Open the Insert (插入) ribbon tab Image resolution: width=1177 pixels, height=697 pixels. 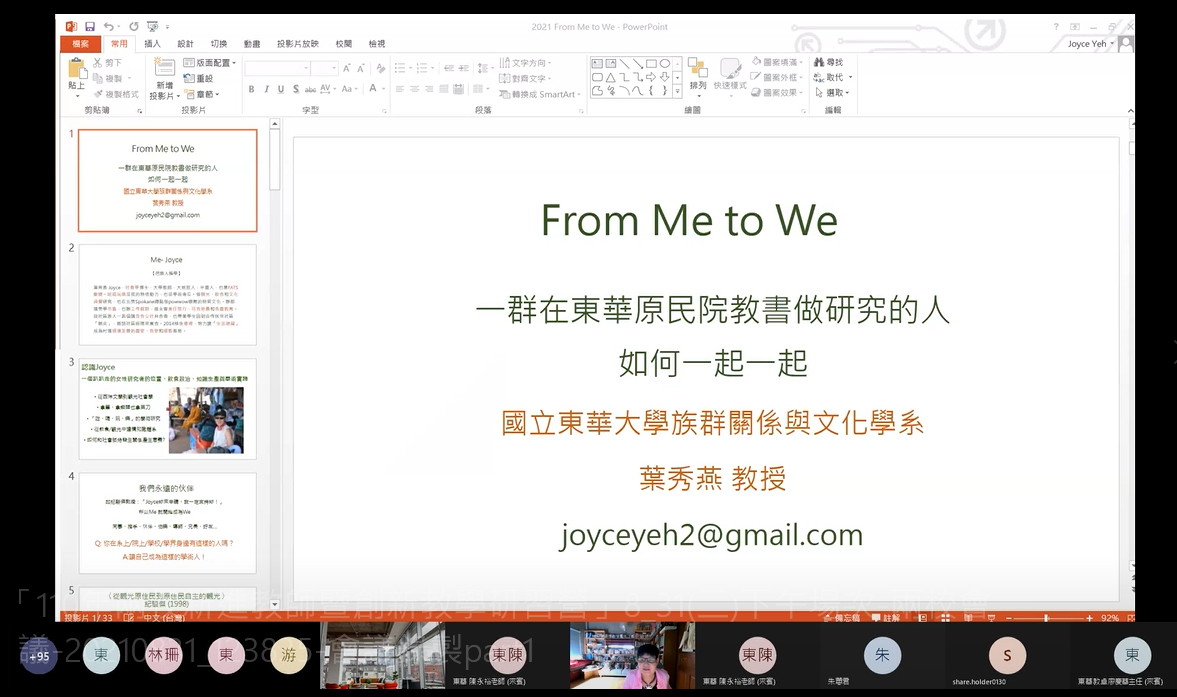[152, 44]
